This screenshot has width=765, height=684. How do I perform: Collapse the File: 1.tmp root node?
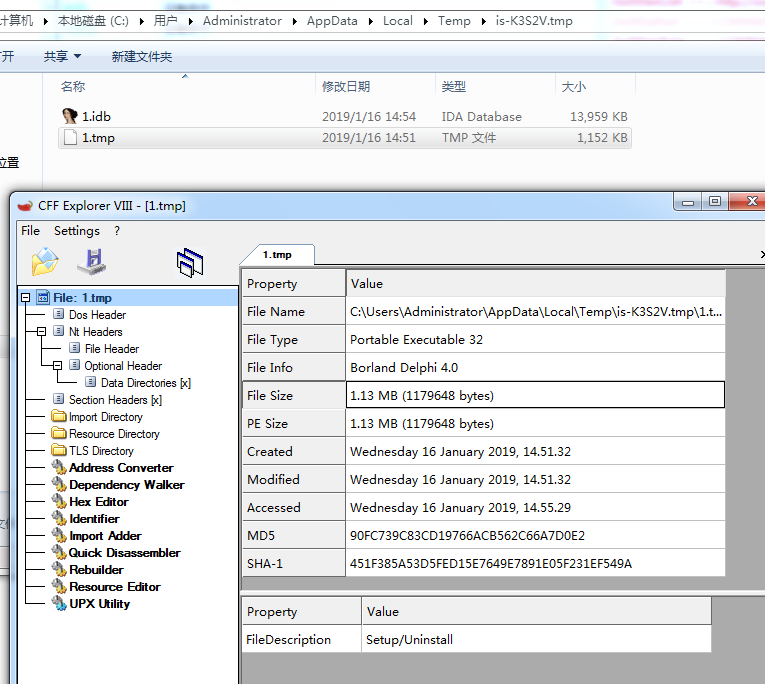point(25,298)
